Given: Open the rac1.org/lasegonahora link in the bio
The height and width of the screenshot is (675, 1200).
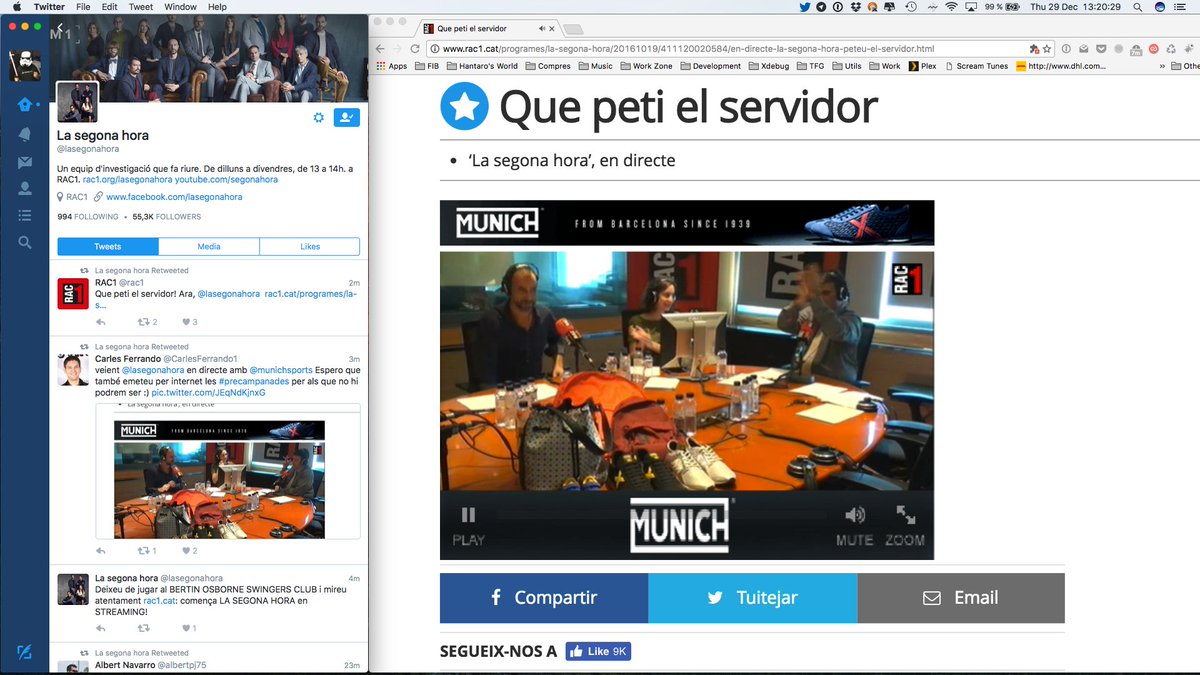Looking at the screenshot, I should pyautogui.click(x=128, y=179).
